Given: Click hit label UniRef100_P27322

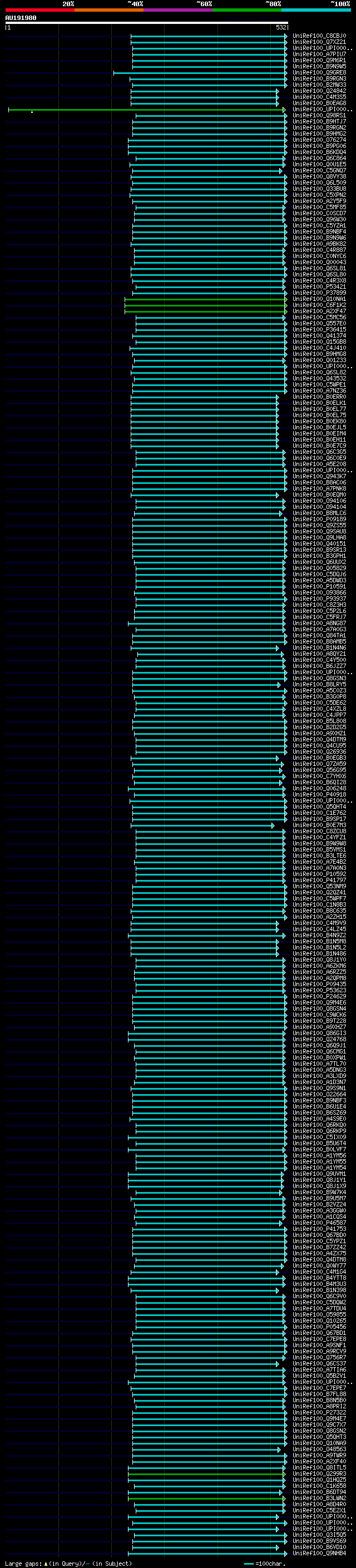Looking at the screenshot, I should pos(319,1413).
